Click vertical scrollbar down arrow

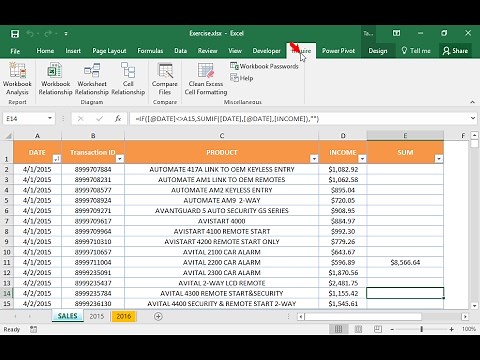(x=474, y=305)
